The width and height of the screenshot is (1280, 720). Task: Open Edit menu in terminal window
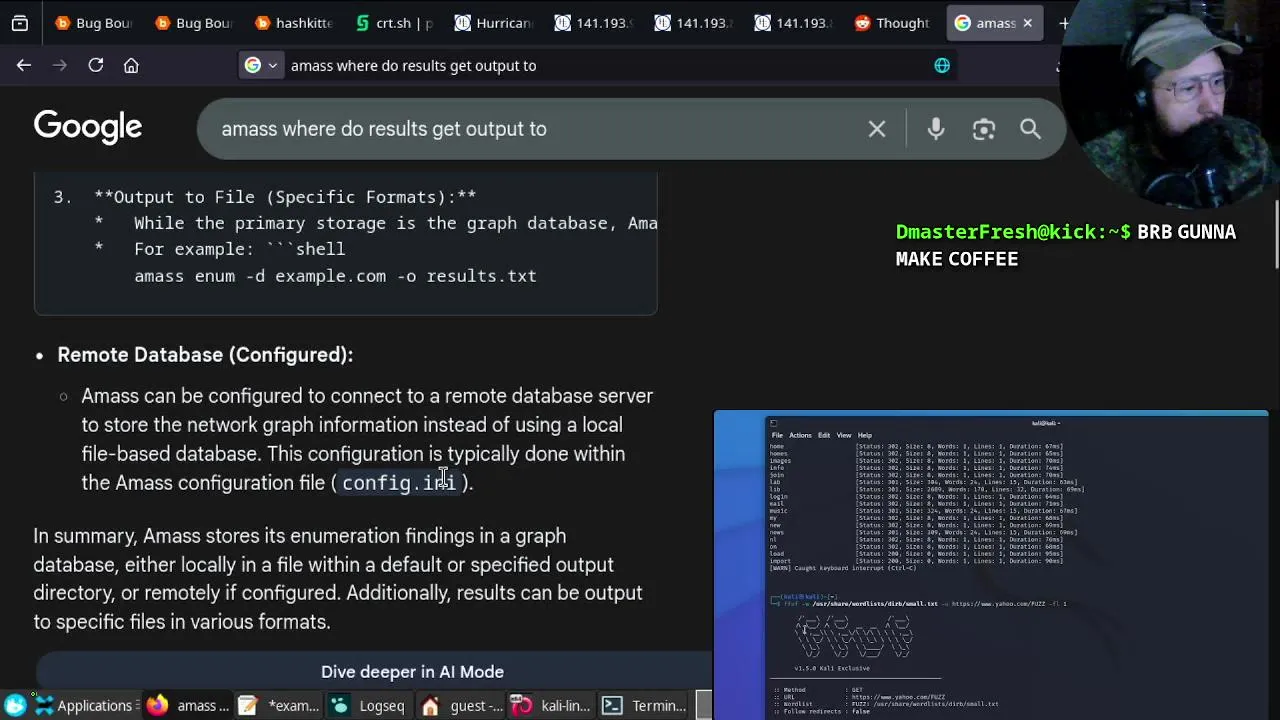tap(824, 435)
